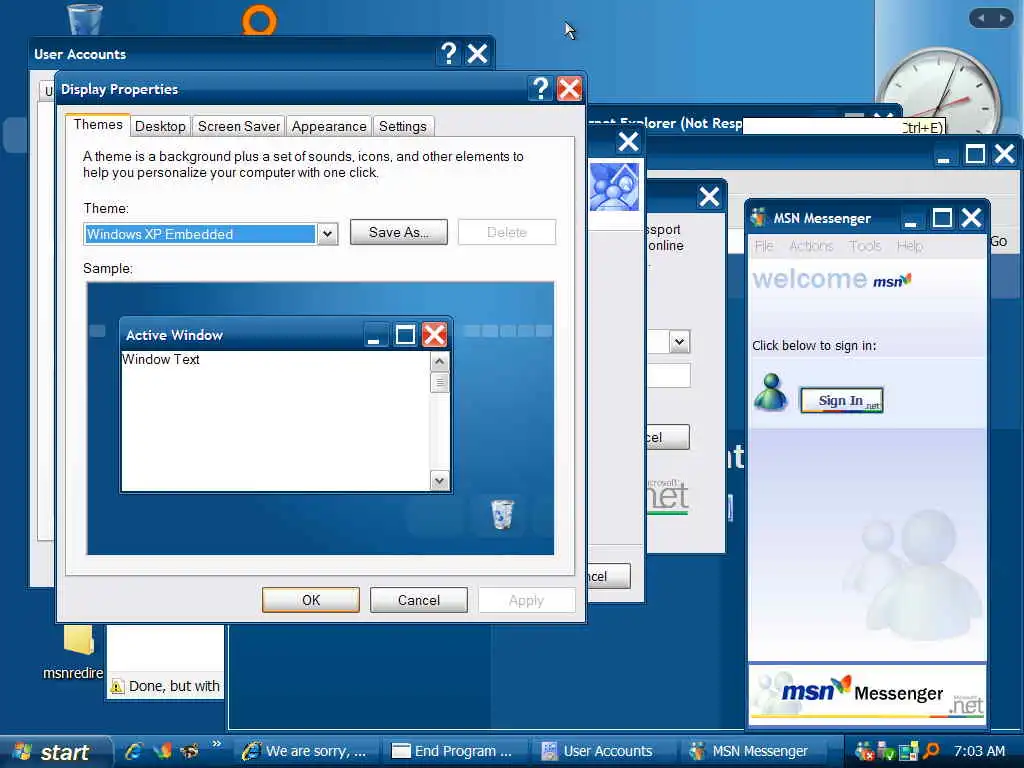Open MSN Messenger File menu
1024x768 pixels.
click(764, 246)
